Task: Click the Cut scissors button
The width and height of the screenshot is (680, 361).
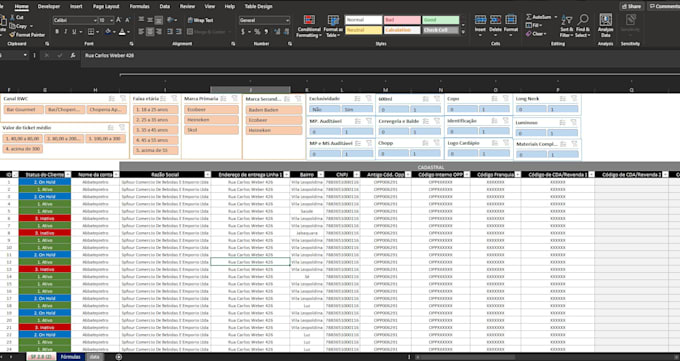Action: pos(16,17)
